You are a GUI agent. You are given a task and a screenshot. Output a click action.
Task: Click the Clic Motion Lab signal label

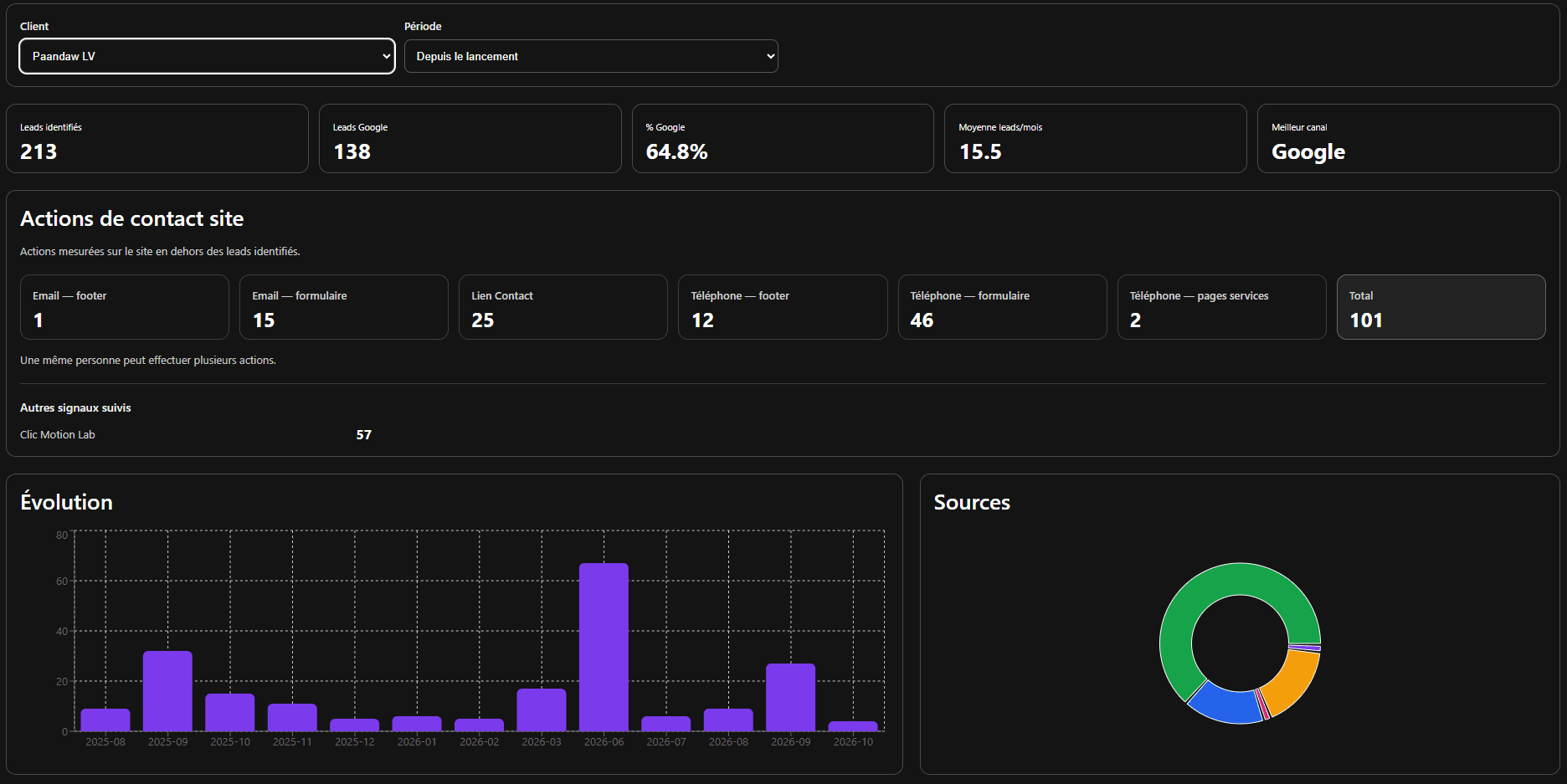pos(58,435)
